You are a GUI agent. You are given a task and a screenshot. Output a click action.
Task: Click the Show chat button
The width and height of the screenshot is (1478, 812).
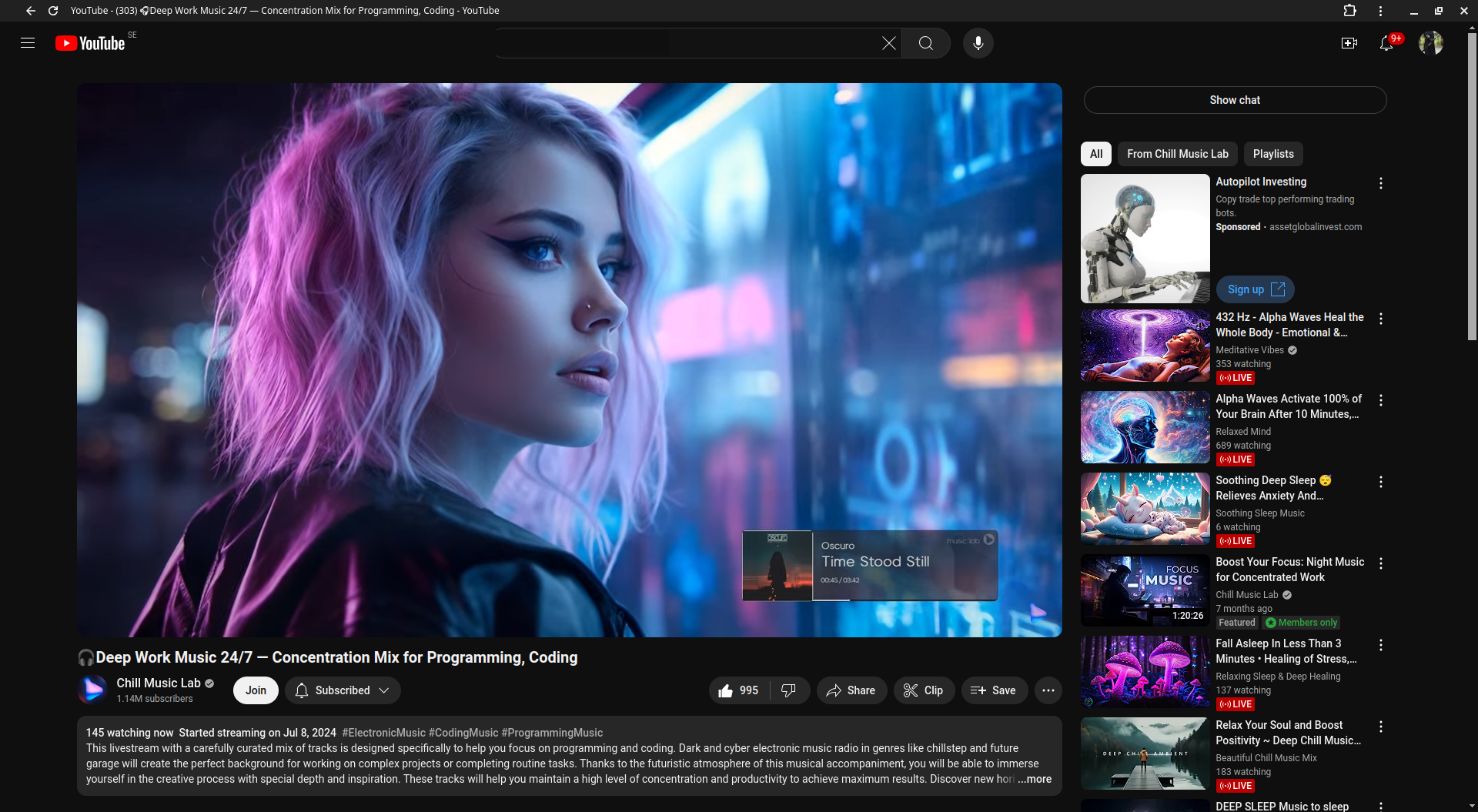point(1235,100)
